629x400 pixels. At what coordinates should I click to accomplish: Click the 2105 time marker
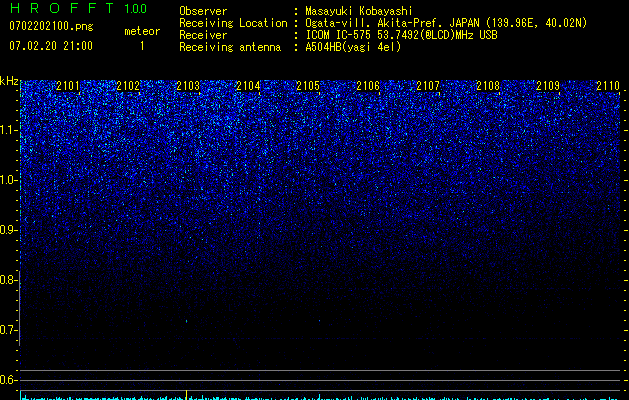tap(308, 86)
